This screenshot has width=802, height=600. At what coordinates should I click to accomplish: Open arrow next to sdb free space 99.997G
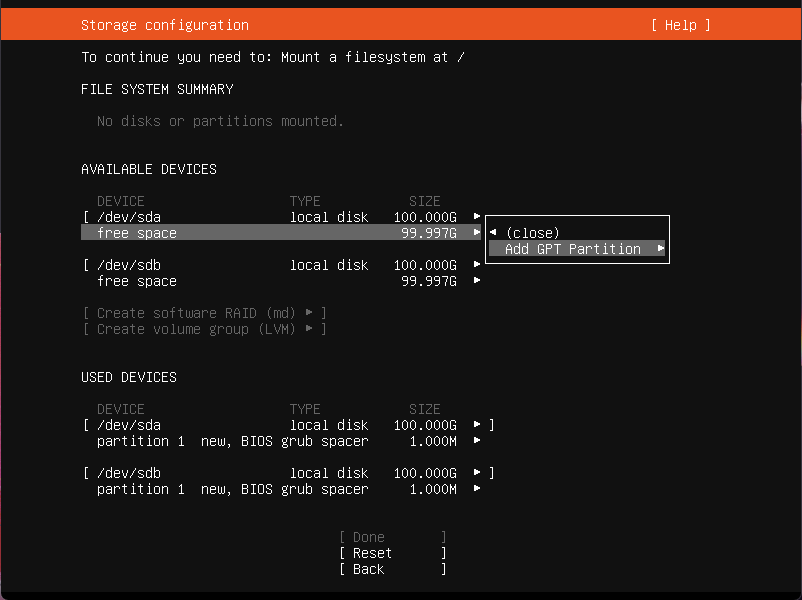[477, 280]
